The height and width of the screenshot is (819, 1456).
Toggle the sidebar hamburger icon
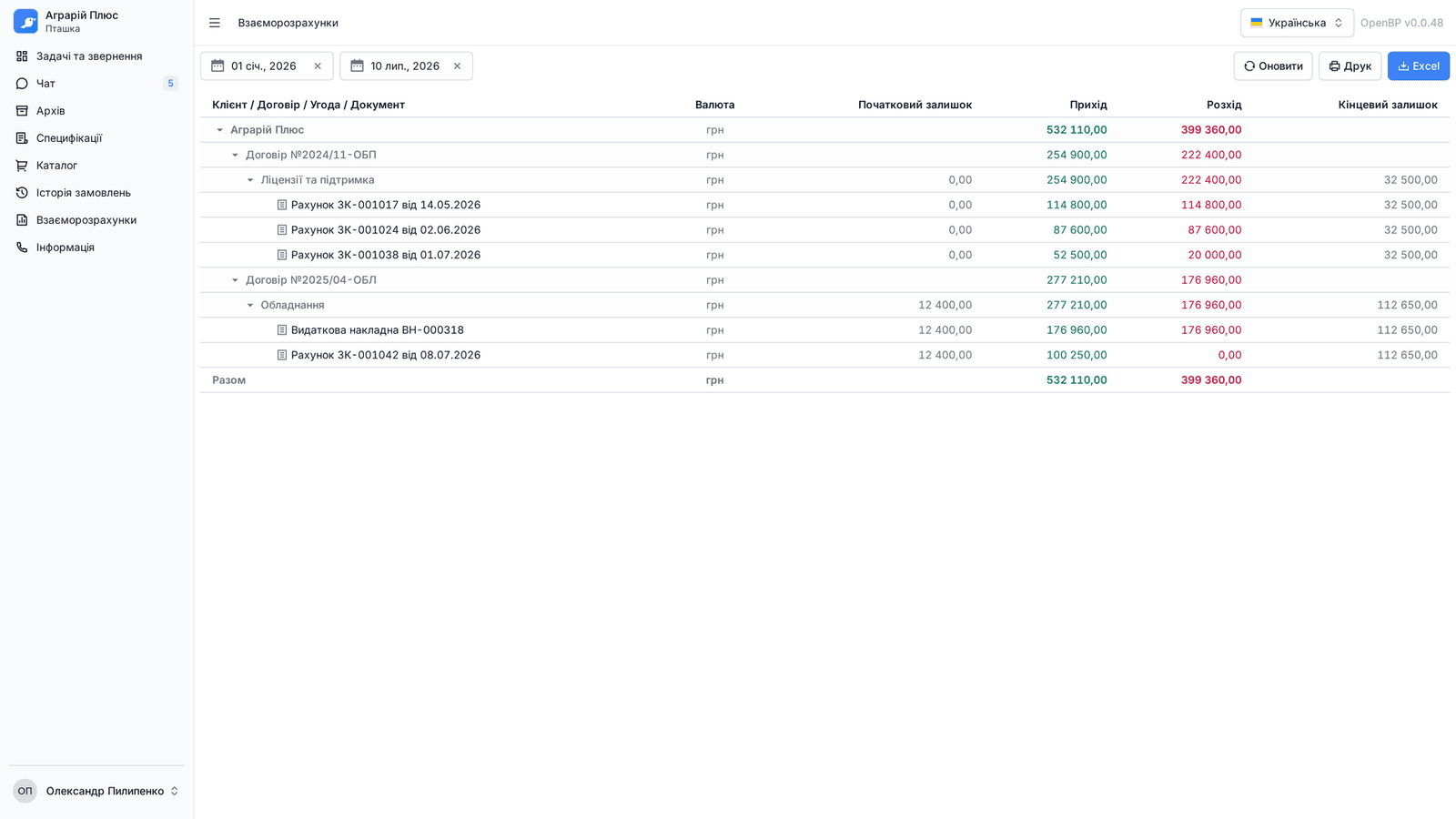pos(215,23)
